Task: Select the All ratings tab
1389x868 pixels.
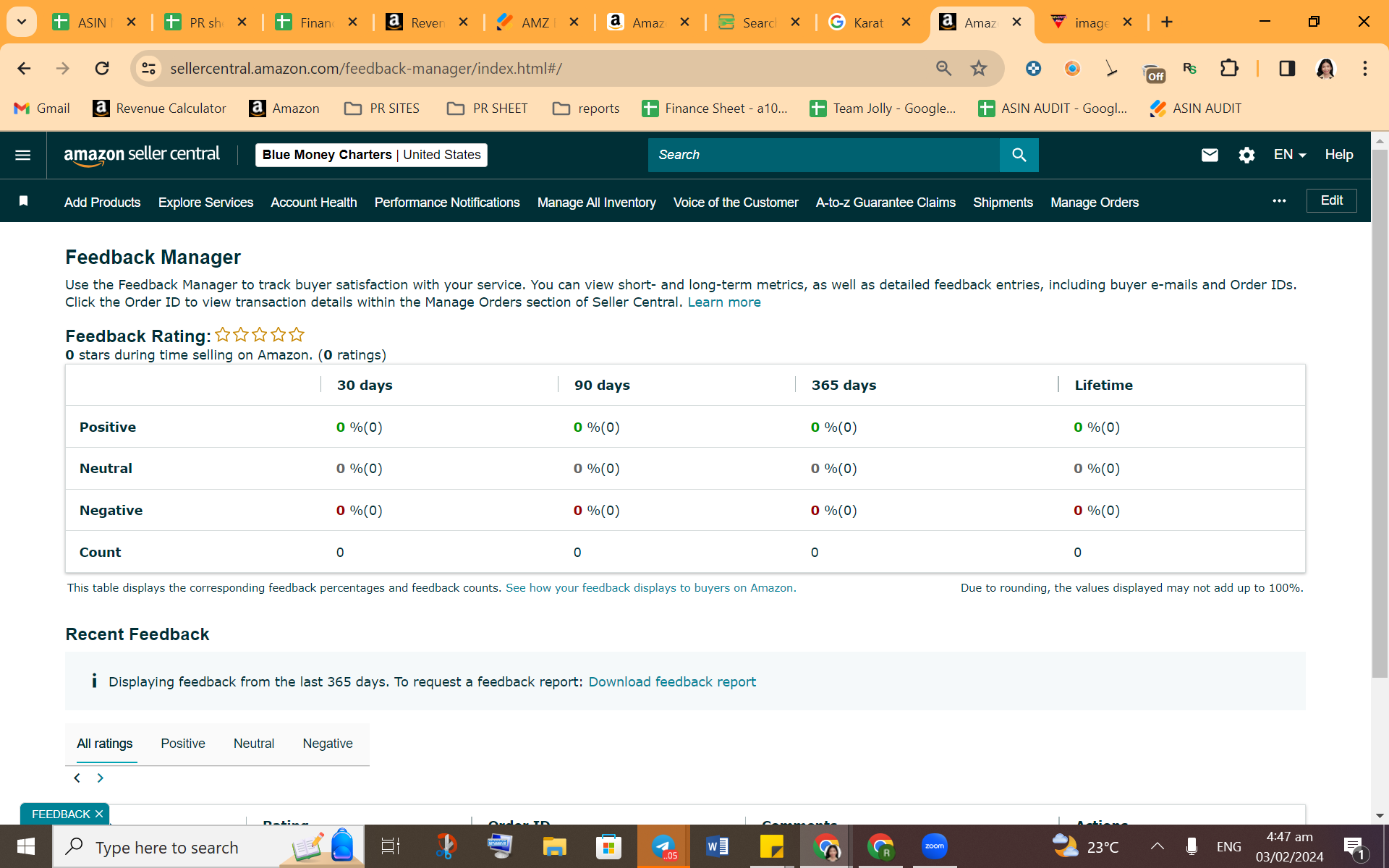Action: pyautogui.click(x=105, y=744)
